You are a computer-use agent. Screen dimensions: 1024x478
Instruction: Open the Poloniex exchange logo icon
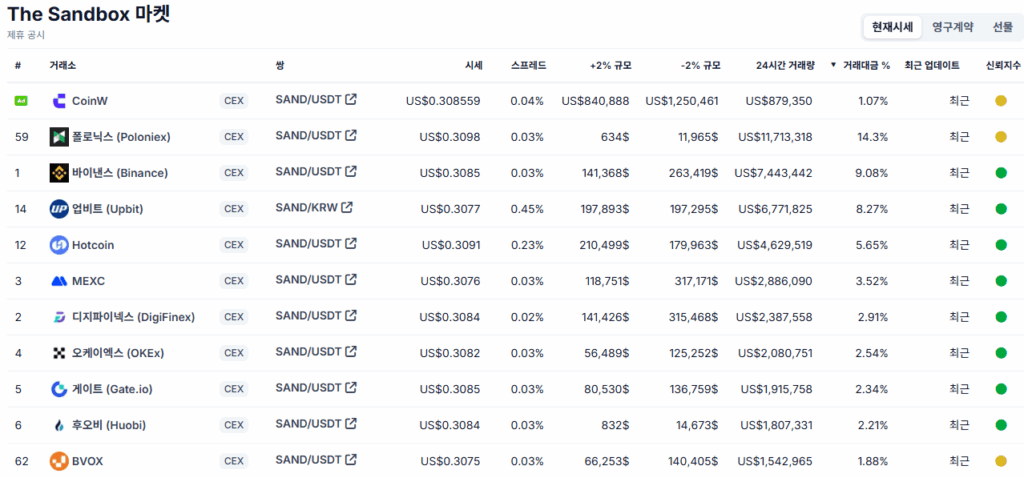click(x=59, y=137)
